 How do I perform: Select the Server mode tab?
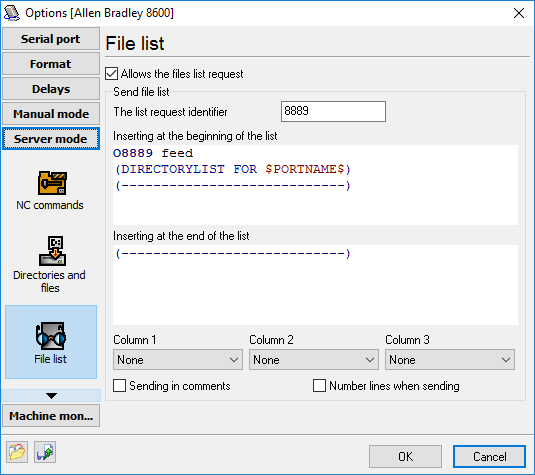[x=51, y=139]
